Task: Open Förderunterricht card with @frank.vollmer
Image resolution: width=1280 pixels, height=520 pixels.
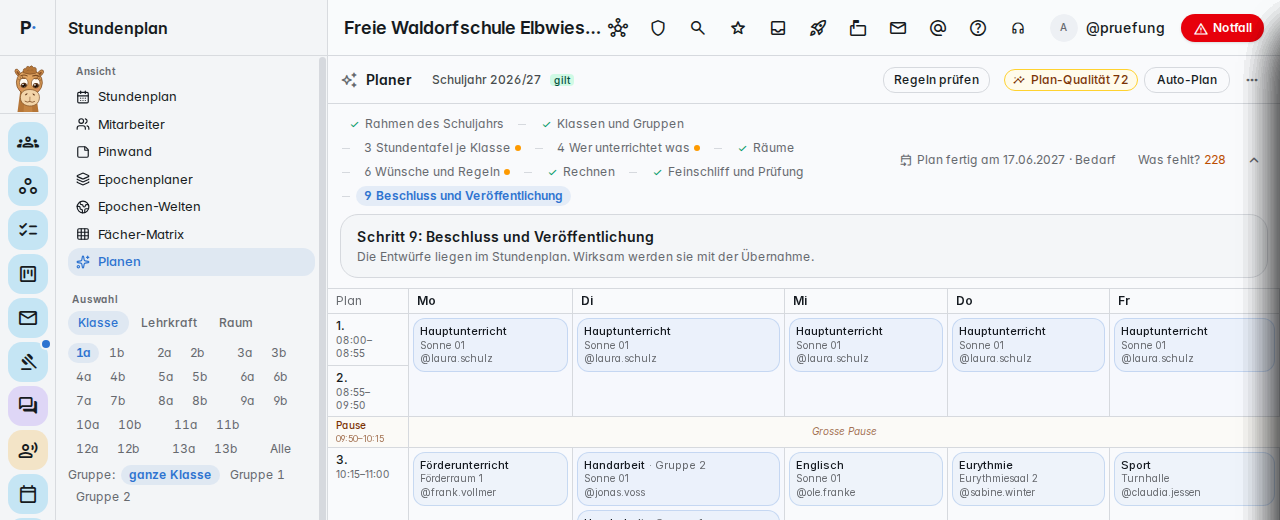Action: (490, 479)
